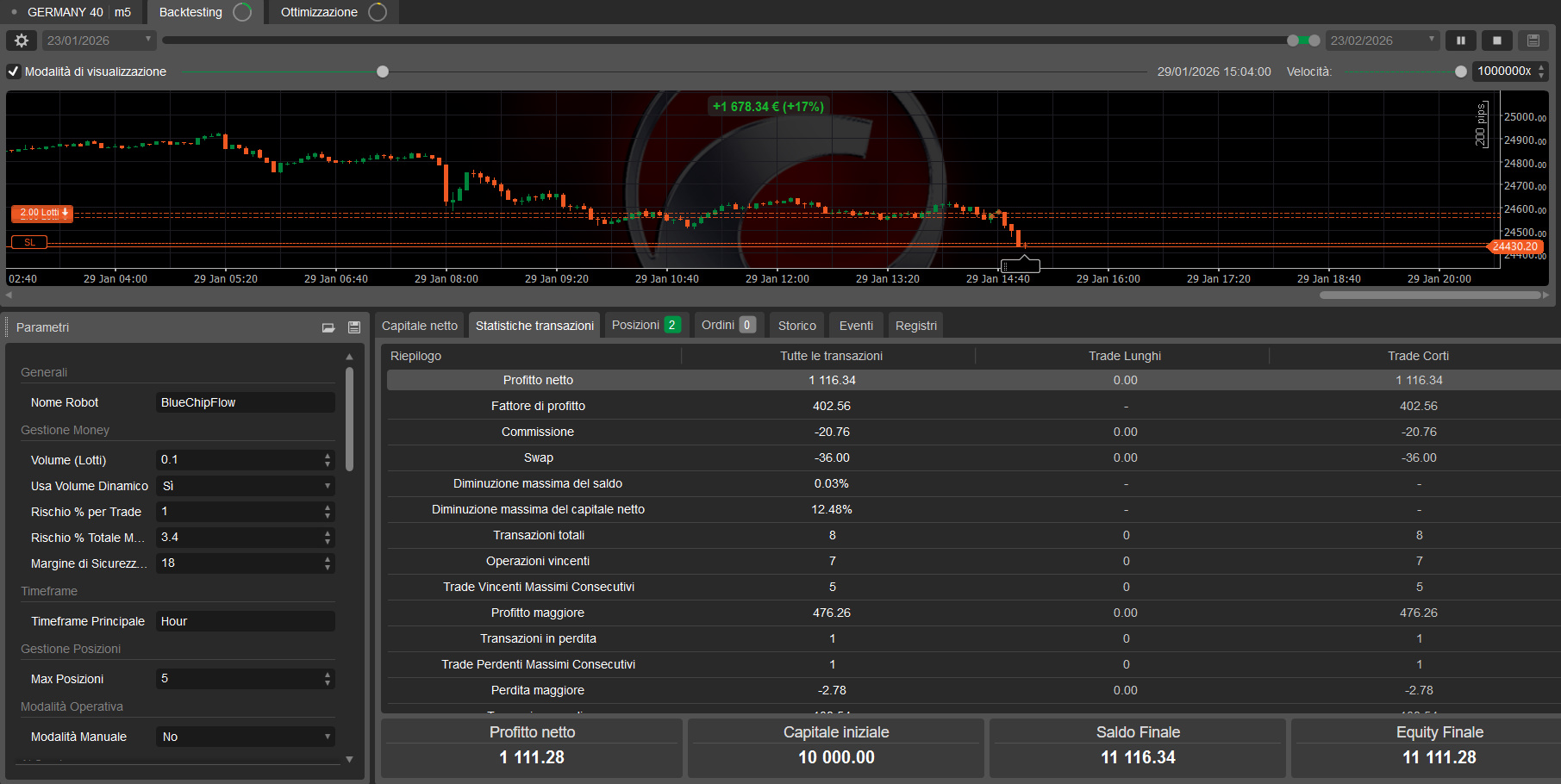Stop the backtest simulation

coord(1497,40)
